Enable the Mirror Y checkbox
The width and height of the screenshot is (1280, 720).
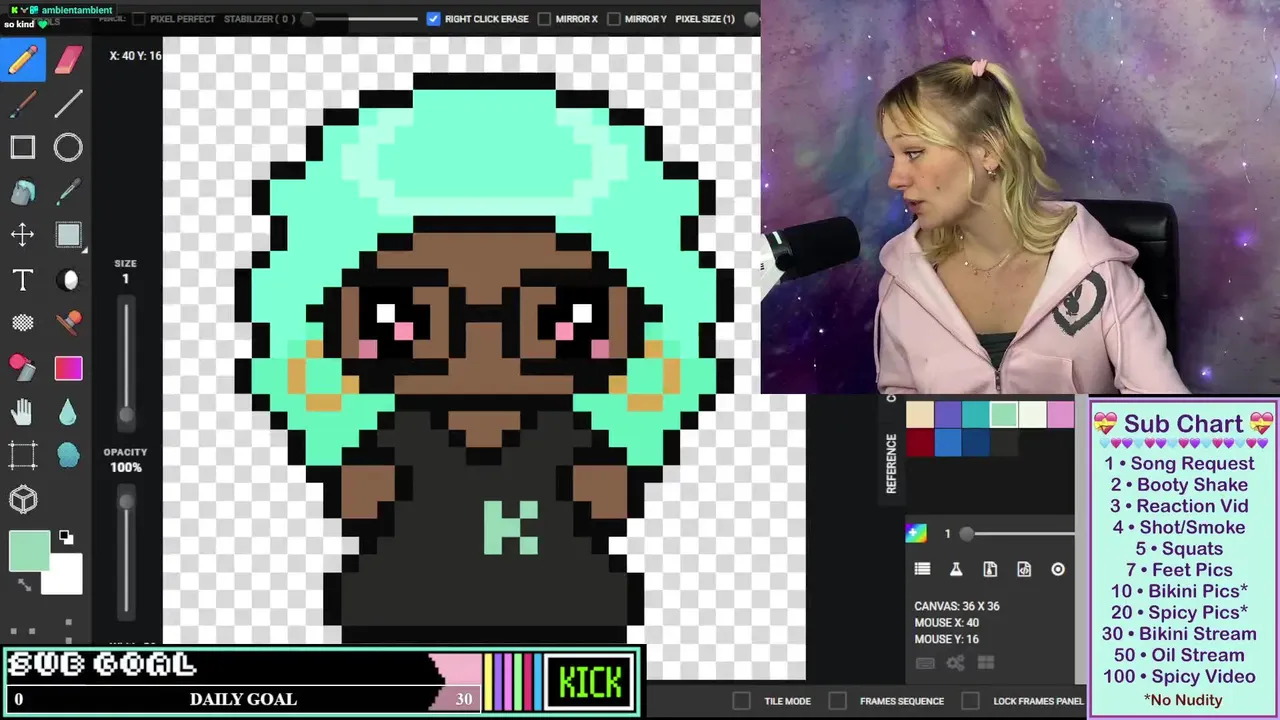click(x=614, y=19)
